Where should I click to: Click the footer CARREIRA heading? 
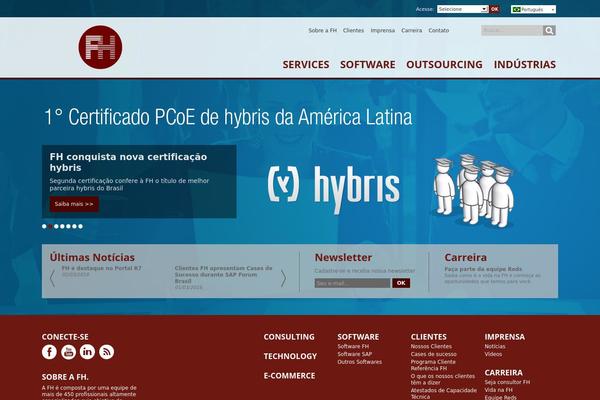pyautogui.click(x=504, y=372)
